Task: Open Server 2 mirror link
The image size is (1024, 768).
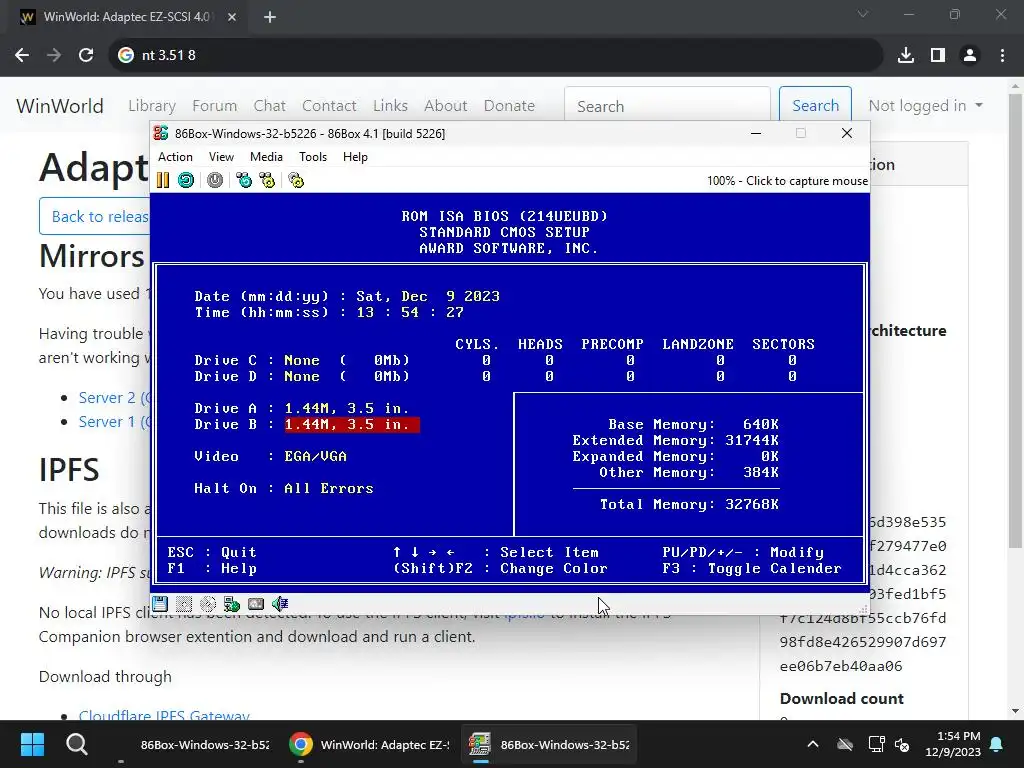Action: click(114, 398)
